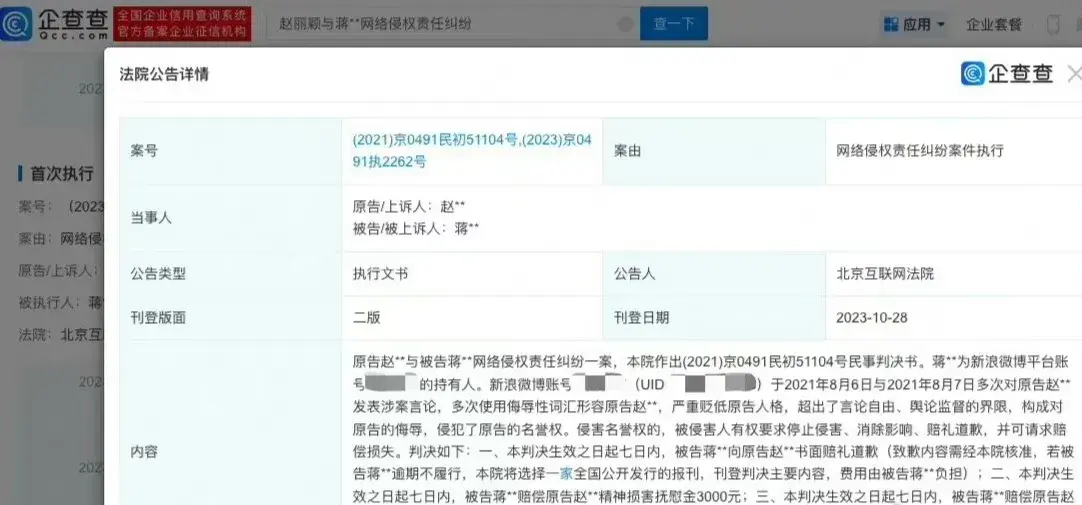Click the 当事人 label cell

coord(230,218)
